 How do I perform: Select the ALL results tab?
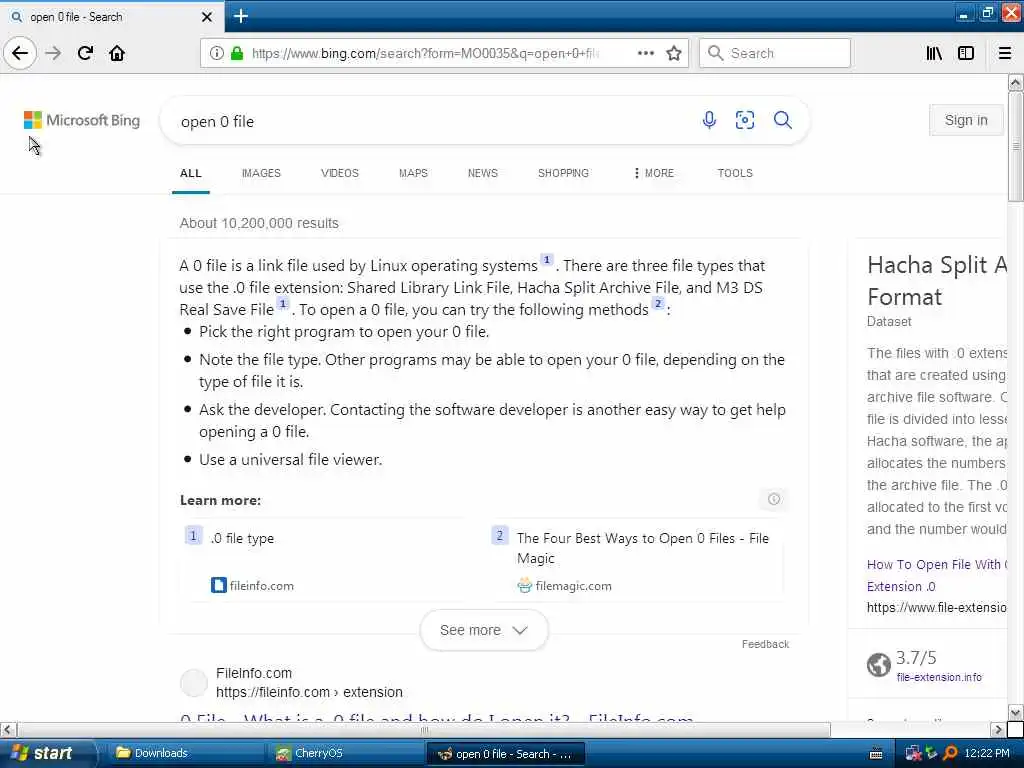click(191, 173)
